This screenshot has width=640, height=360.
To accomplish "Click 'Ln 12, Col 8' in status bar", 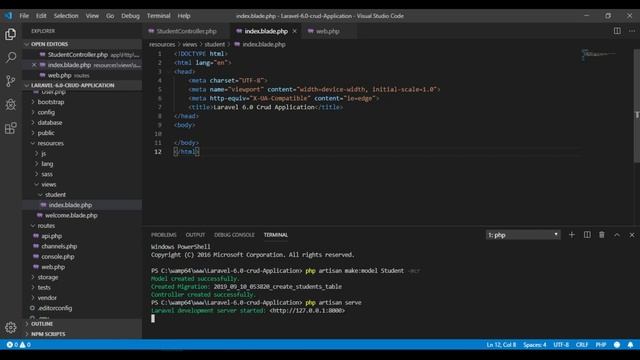I will coord(501,345).
